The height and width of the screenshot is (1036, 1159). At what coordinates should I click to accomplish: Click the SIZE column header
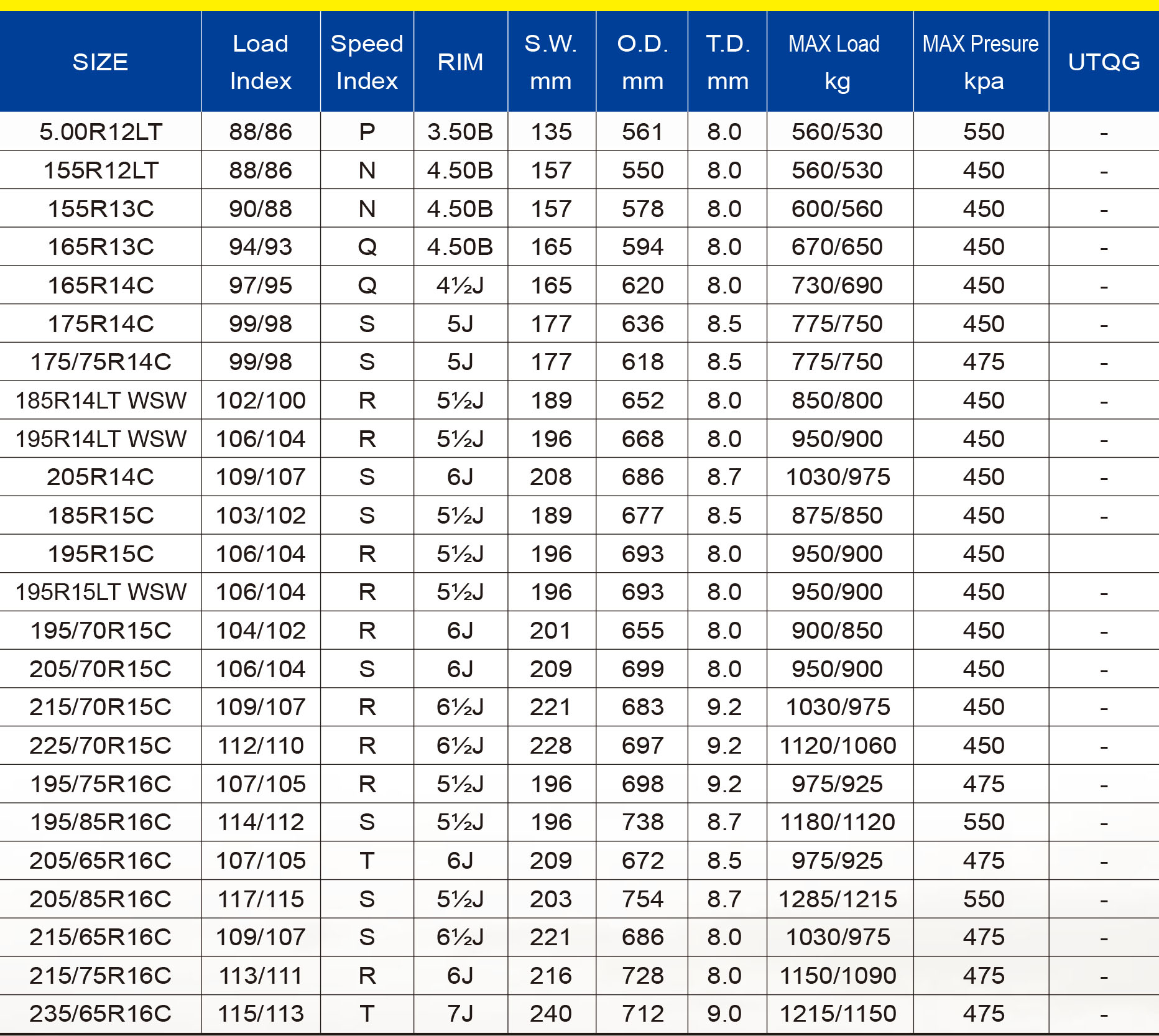click(100, 62)
